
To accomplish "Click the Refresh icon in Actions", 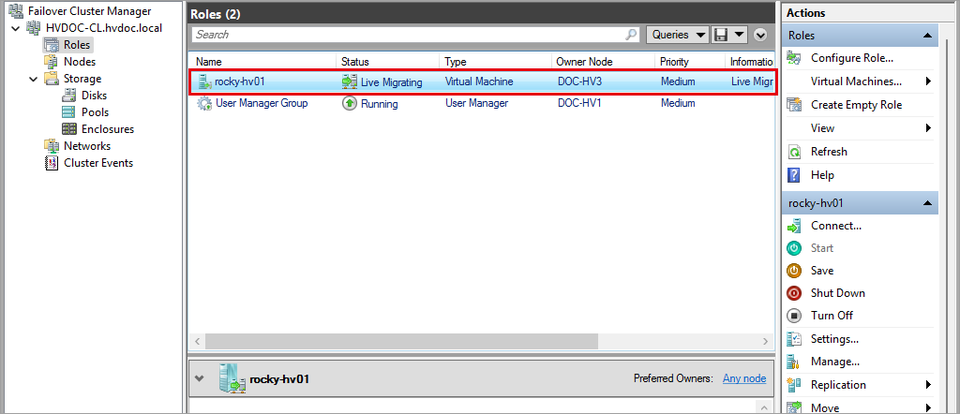I will [794, 152].
